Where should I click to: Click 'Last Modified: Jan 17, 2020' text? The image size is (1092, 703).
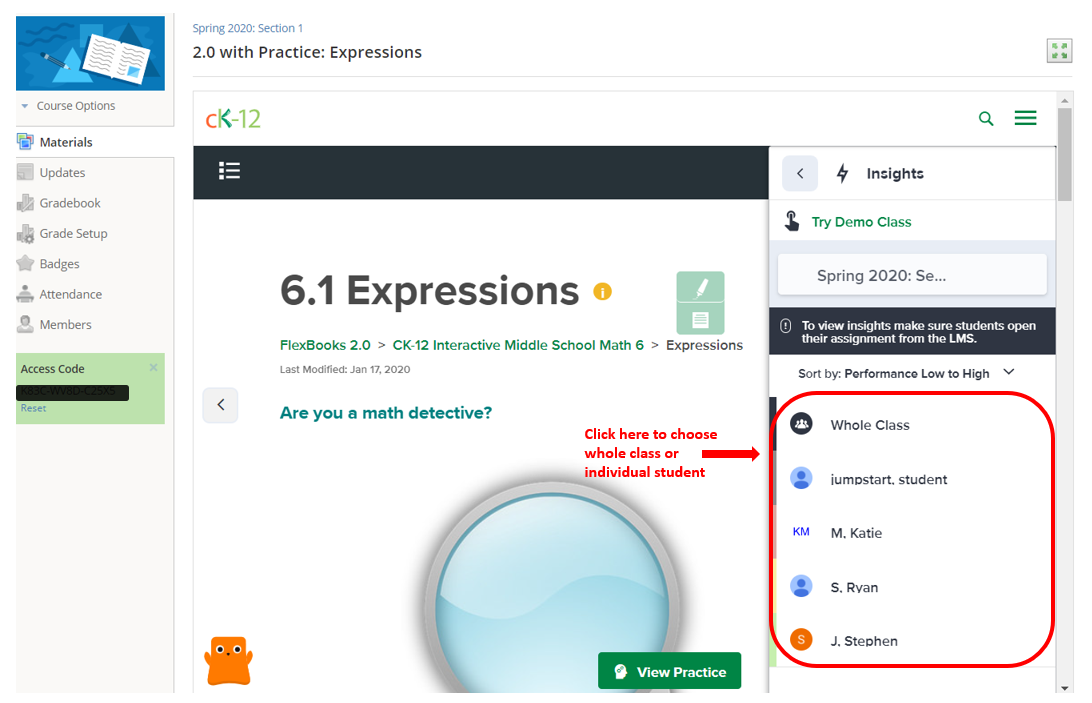(345, 369)
